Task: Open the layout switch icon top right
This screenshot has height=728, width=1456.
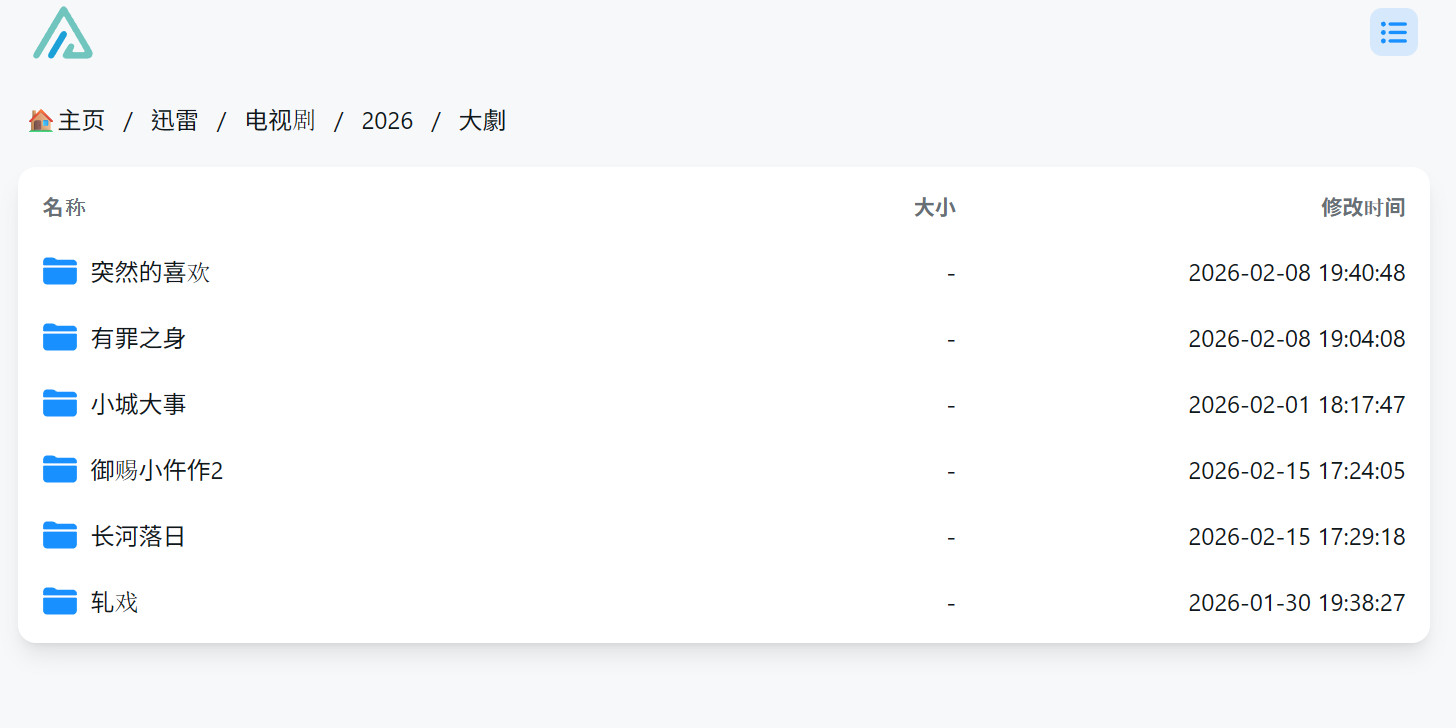Action: point(1393,32)
